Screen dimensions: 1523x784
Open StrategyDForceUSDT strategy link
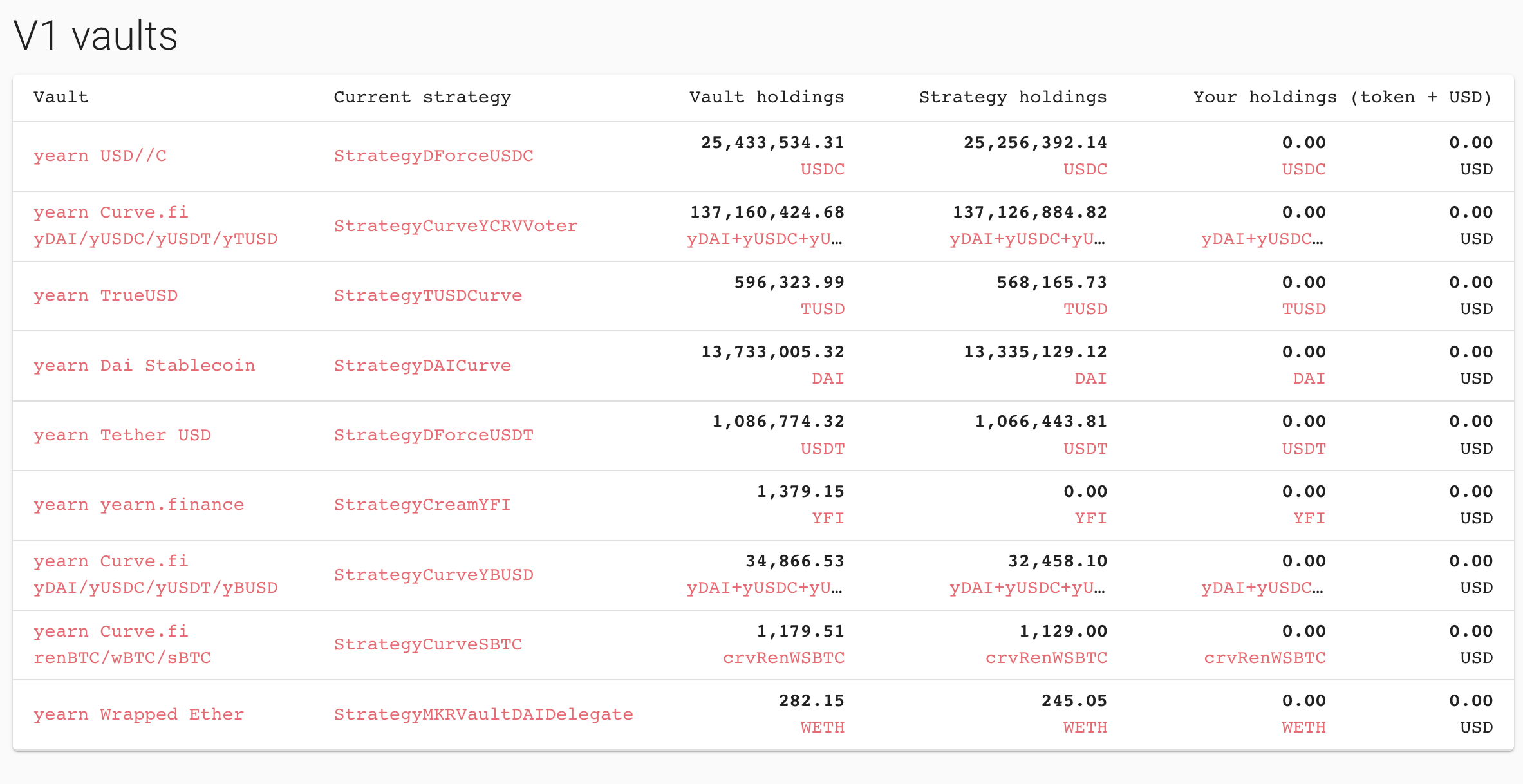point(433,435)
